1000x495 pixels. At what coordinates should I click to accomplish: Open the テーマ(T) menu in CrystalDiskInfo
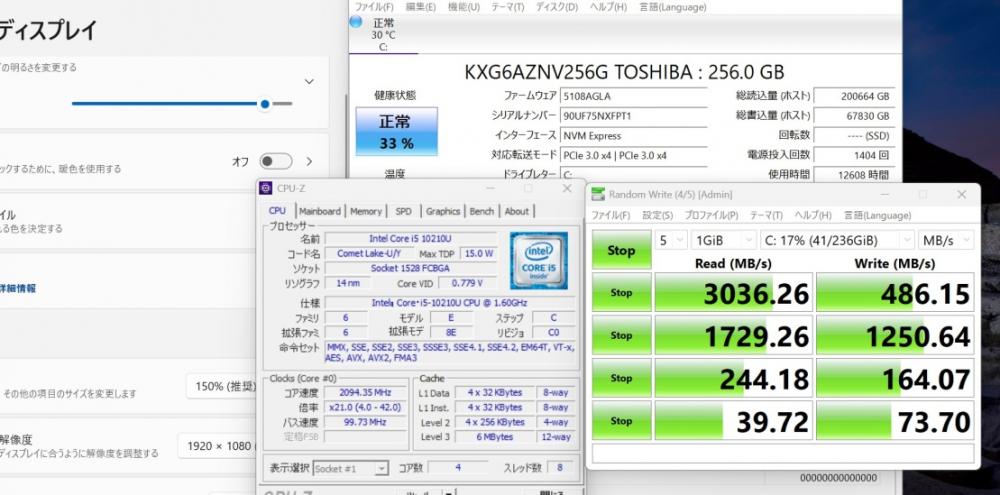507,7
